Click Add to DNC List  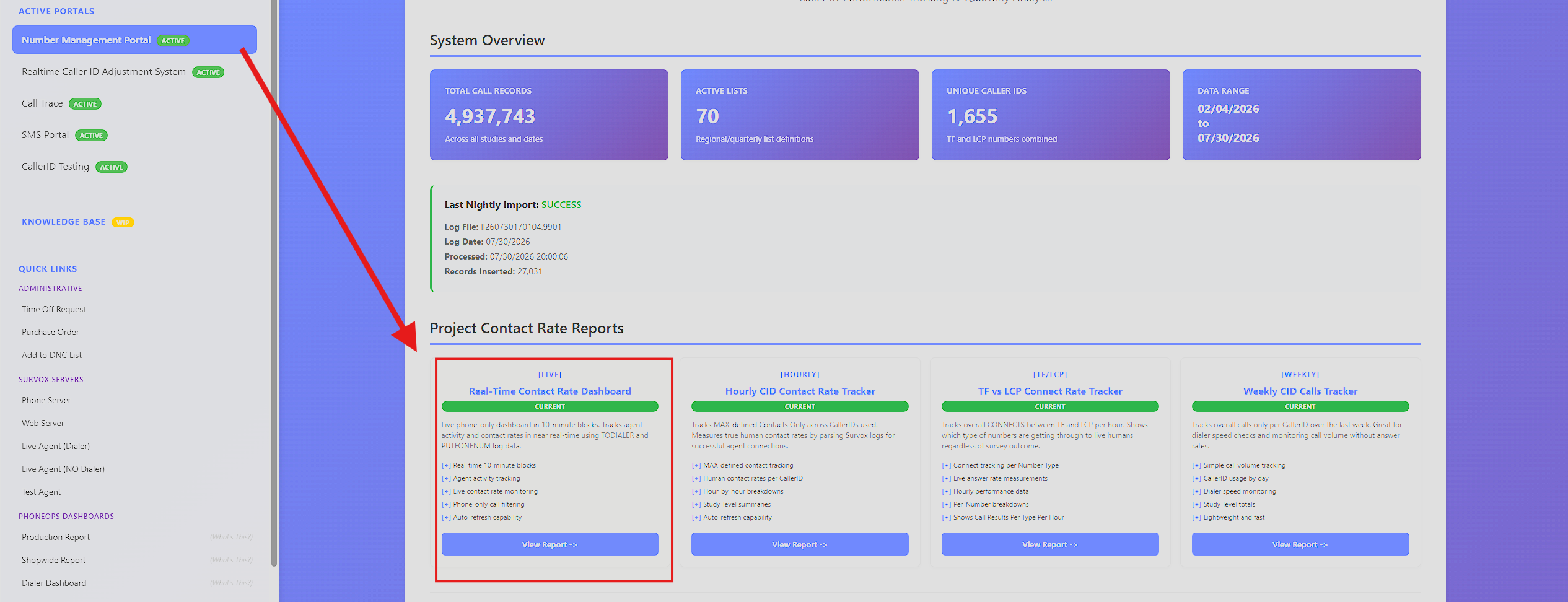click(x=51, y=355)
